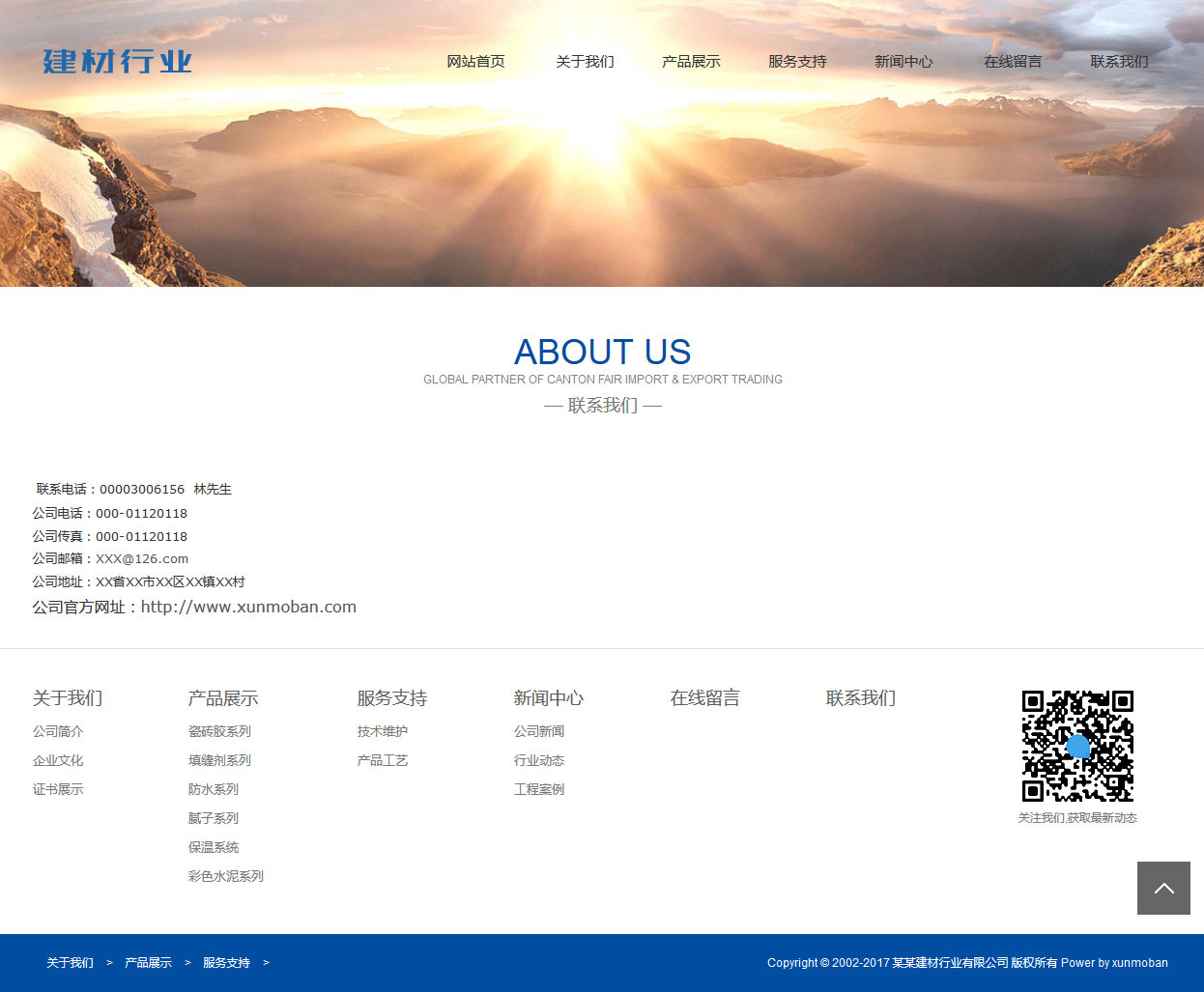Click the 彩色水泥系列 link
Screen dimensions: 1204x992
coord(226,876)
